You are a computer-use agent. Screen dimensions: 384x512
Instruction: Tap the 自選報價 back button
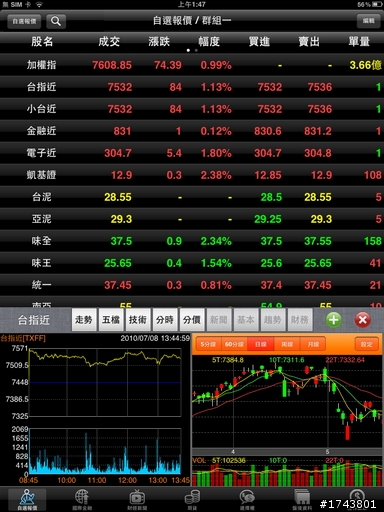click(x=24, y=21)
